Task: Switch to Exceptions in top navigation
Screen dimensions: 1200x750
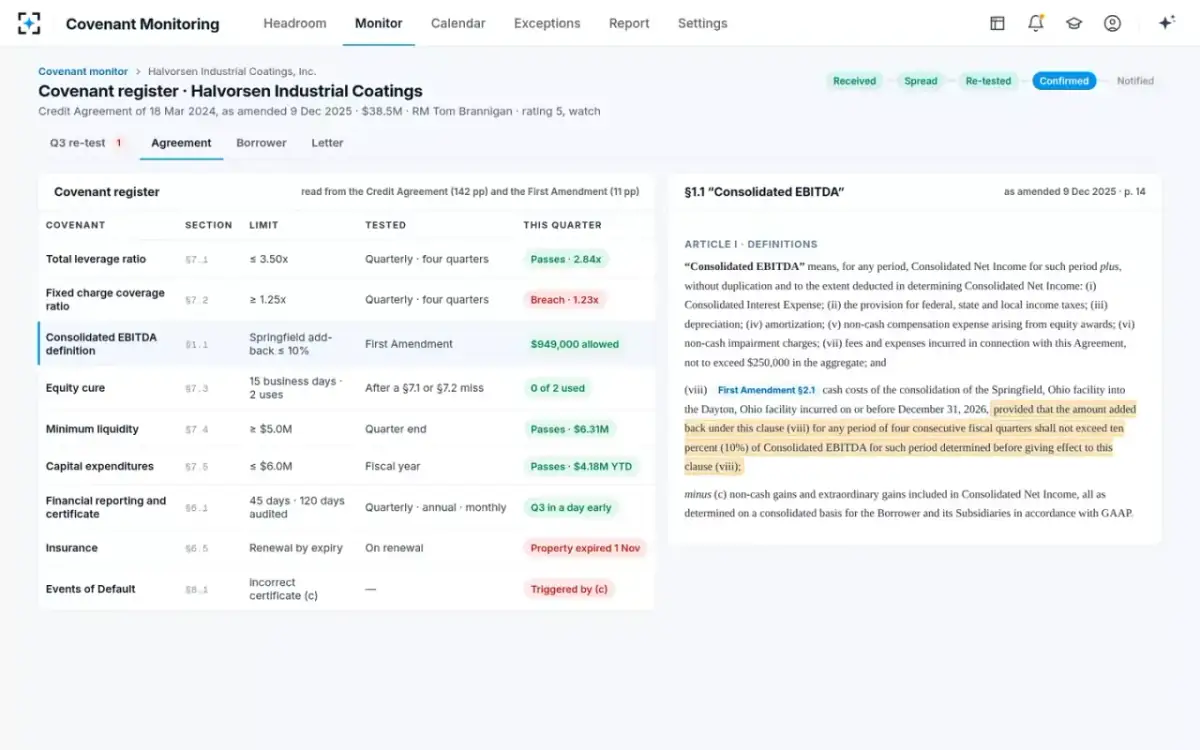Action: click(547, 23)
